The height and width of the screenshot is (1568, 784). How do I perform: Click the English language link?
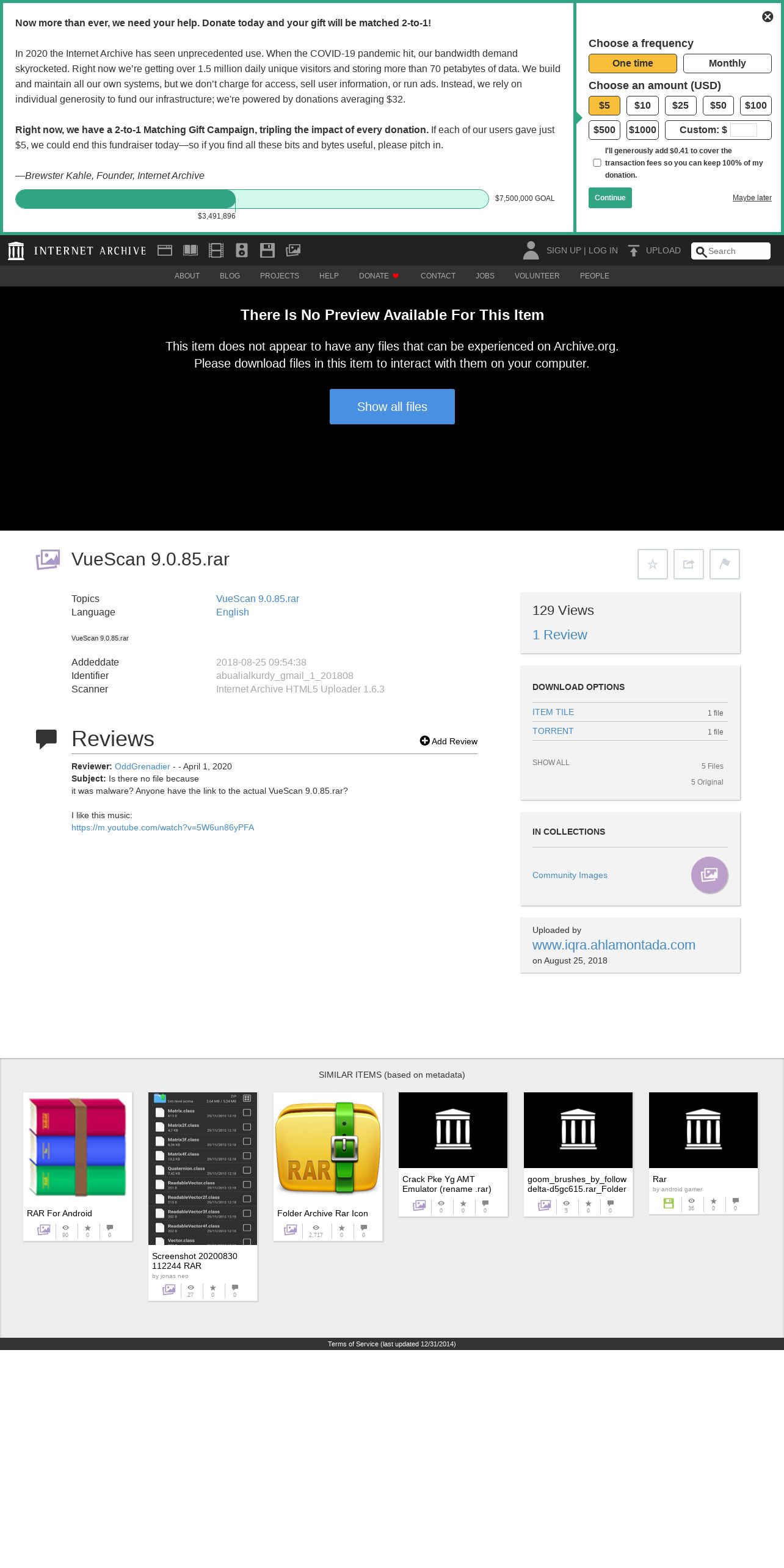(232, 612)
